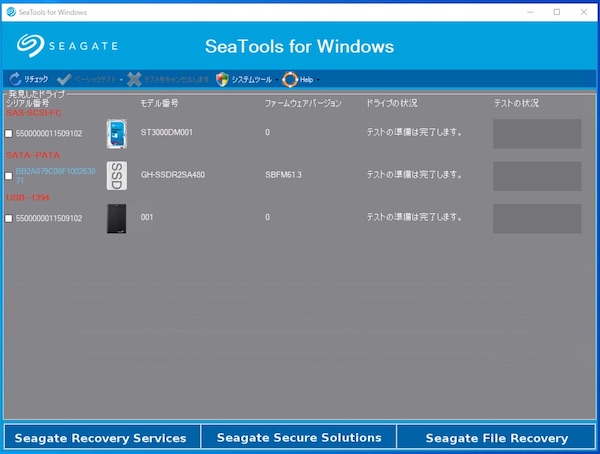600x454 pixels.
Task: Click model number 001
Action: point(147,217)
